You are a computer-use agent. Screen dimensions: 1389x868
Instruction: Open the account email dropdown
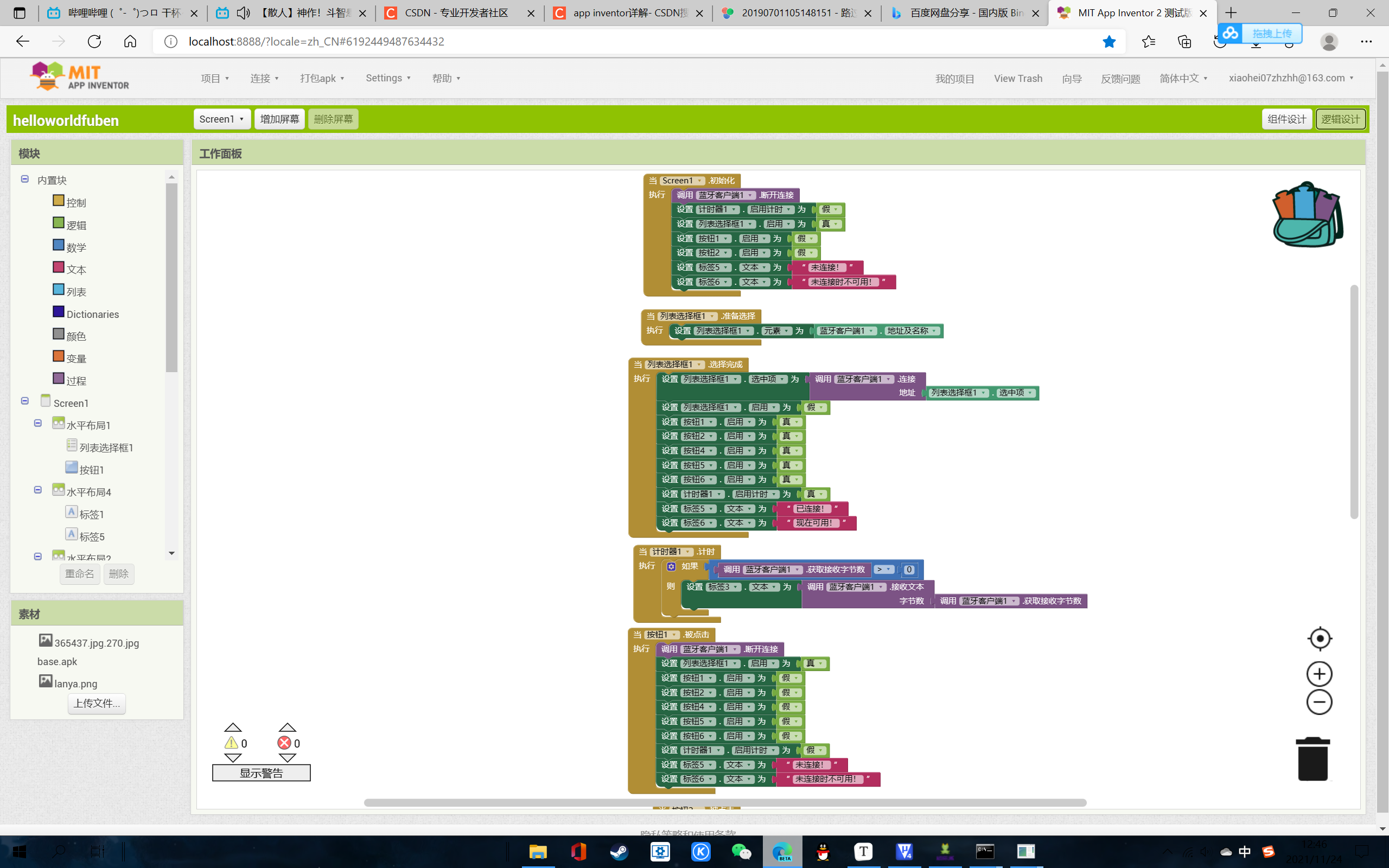click(x=1291, y=78)
